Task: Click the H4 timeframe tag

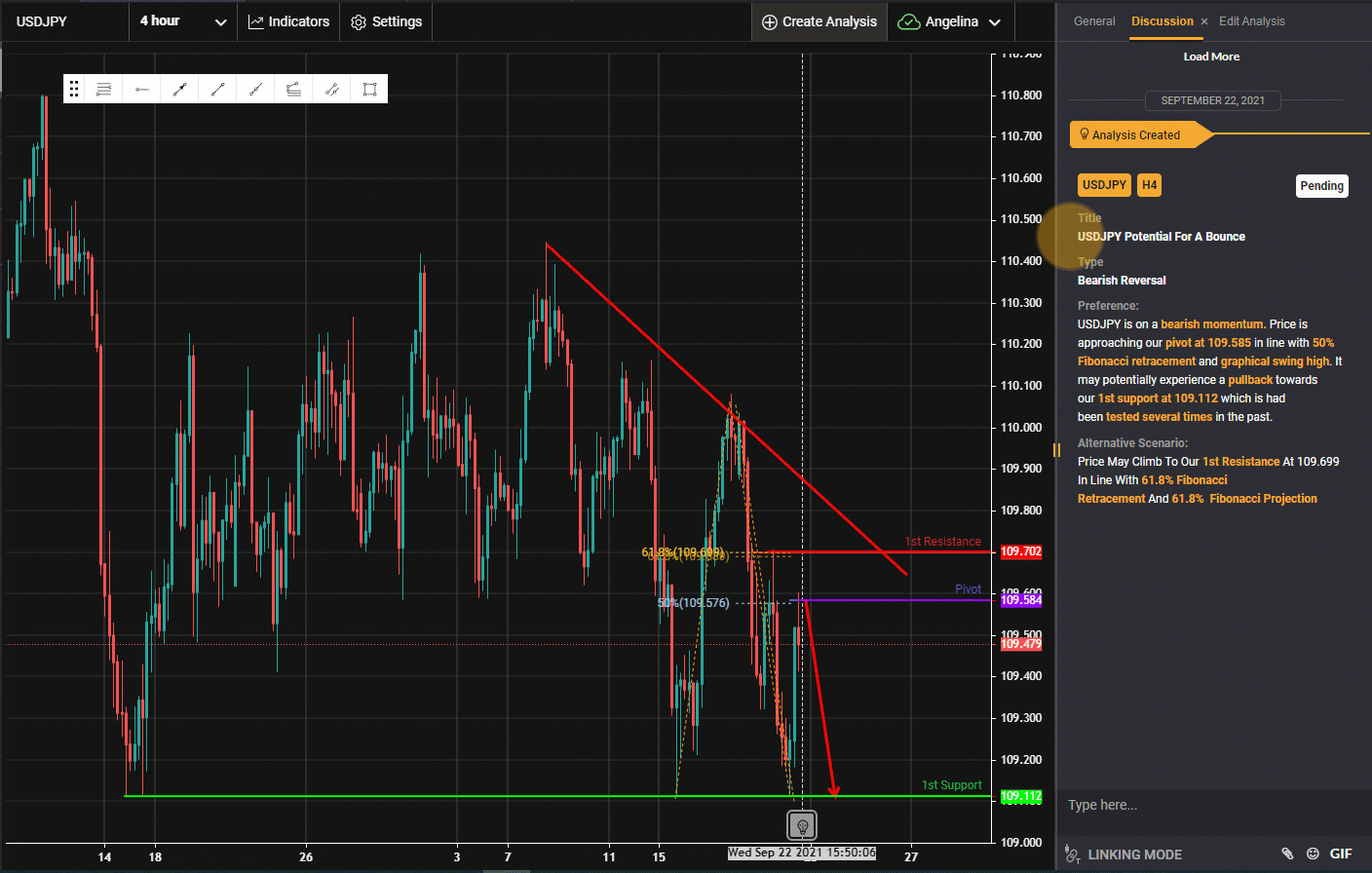Action: tap(1150, 185)
